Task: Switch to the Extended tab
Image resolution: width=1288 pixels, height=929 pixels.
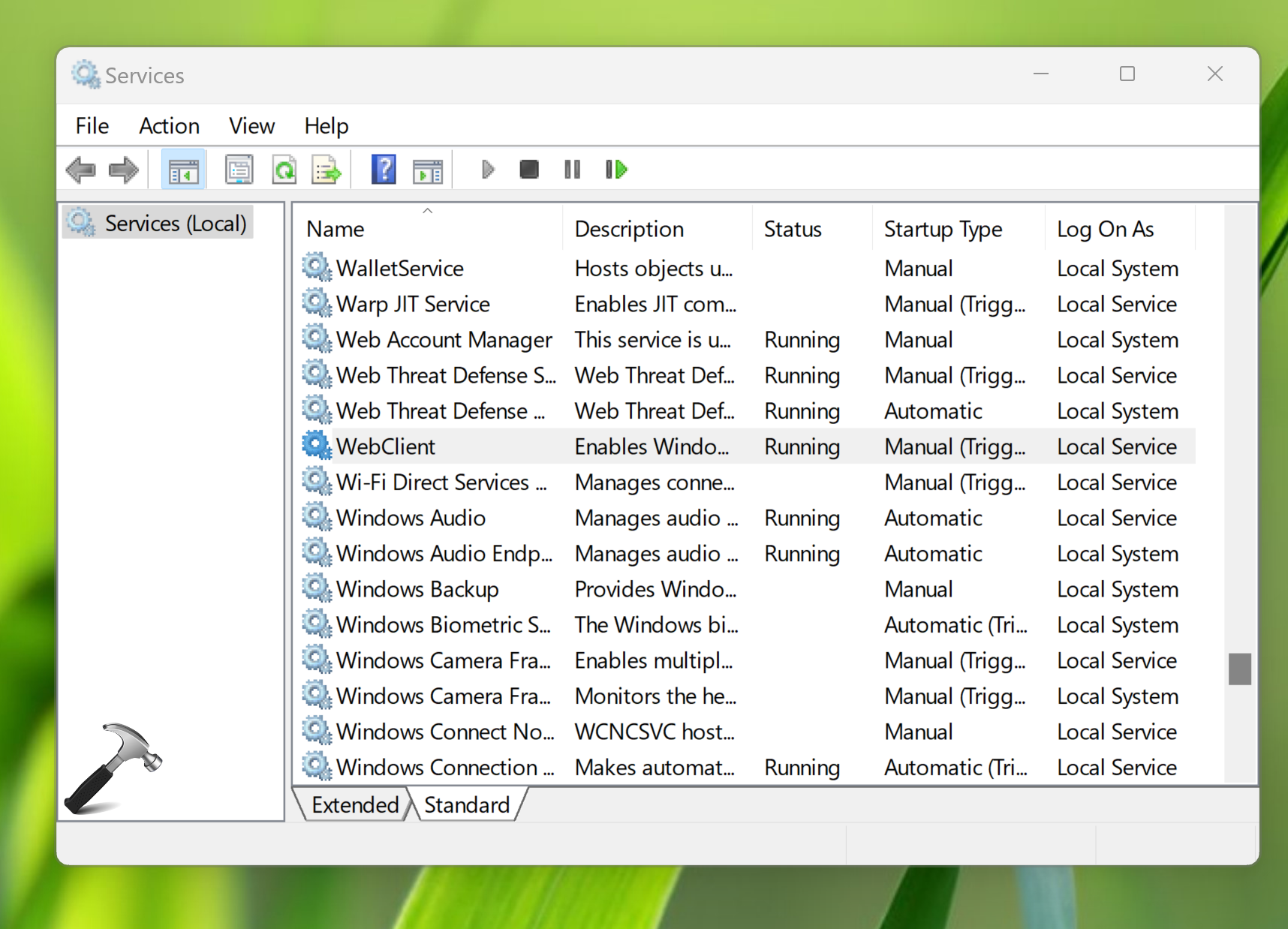Action: coord(355,805)
